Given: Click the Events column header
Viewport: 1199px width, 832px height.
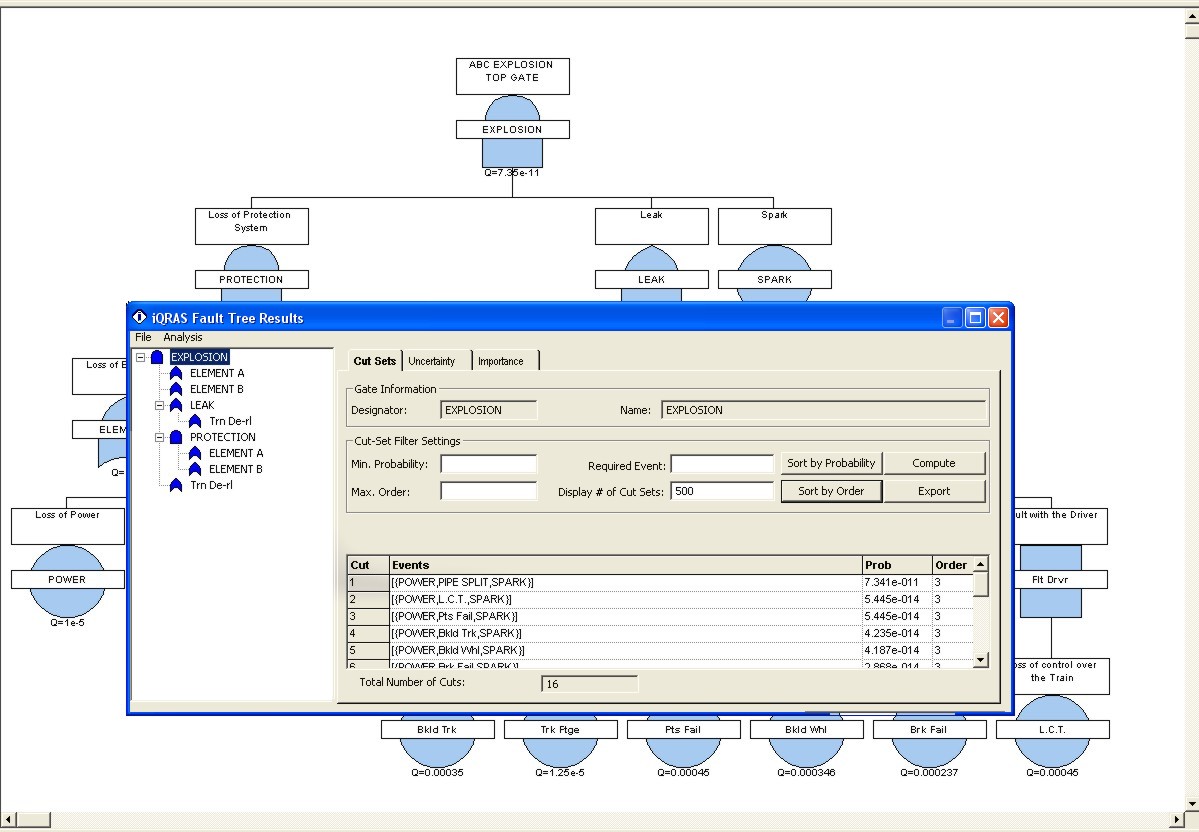Looking at the screenshot, I should (625, 565).
